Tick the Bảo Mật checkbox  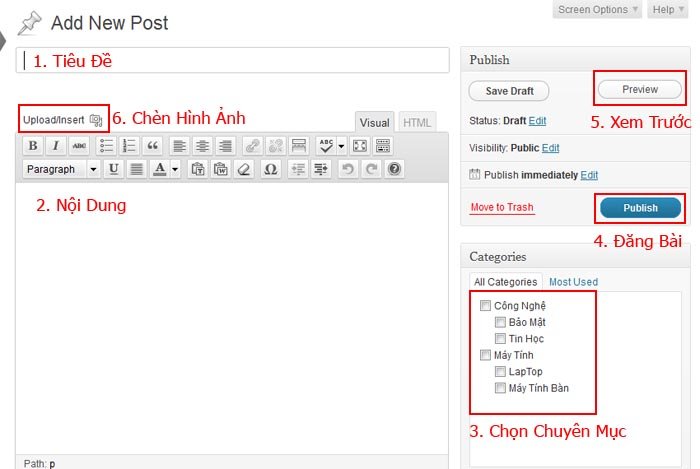(x=500, y=322)
